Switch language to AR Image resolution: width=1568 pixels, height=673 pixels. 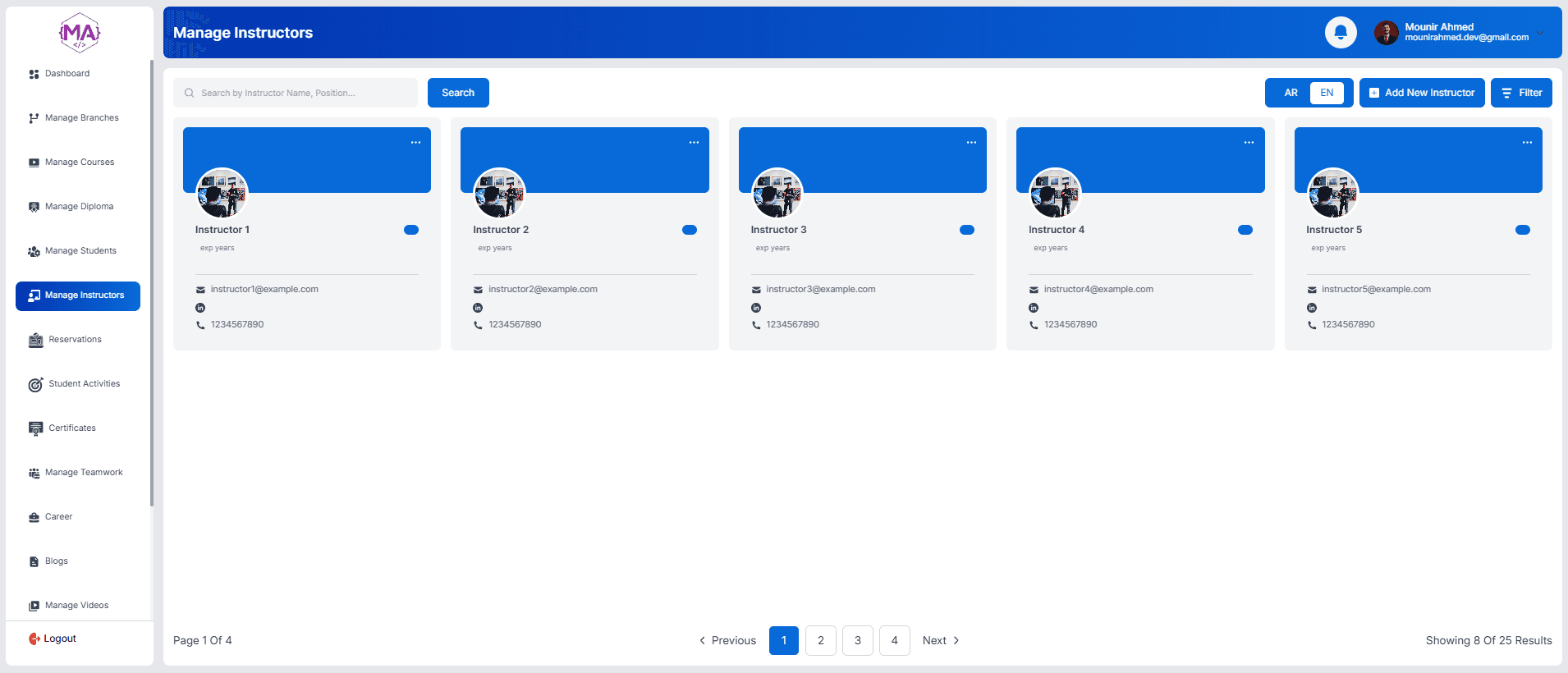click(1291, 93)
